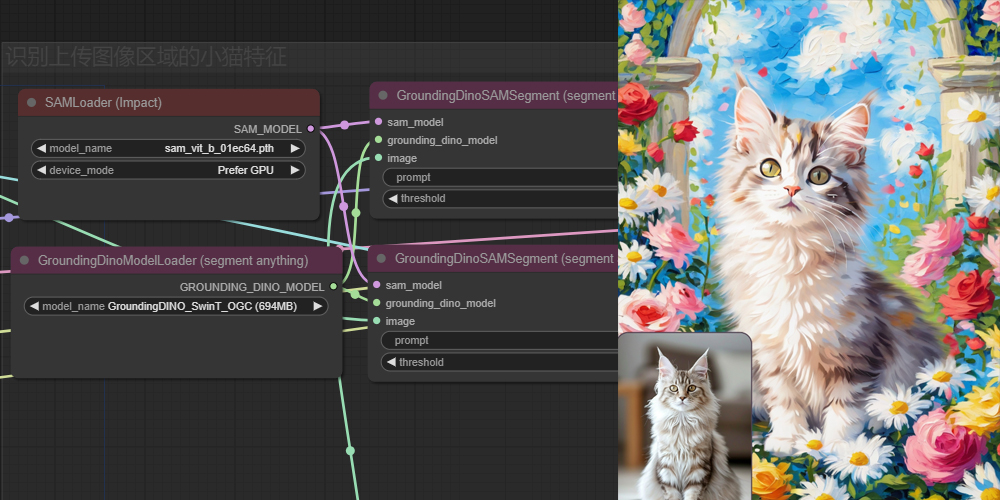1000x500 pixels.
Task: Click the prompt field in lower segment node
Action: click(499, 341)
